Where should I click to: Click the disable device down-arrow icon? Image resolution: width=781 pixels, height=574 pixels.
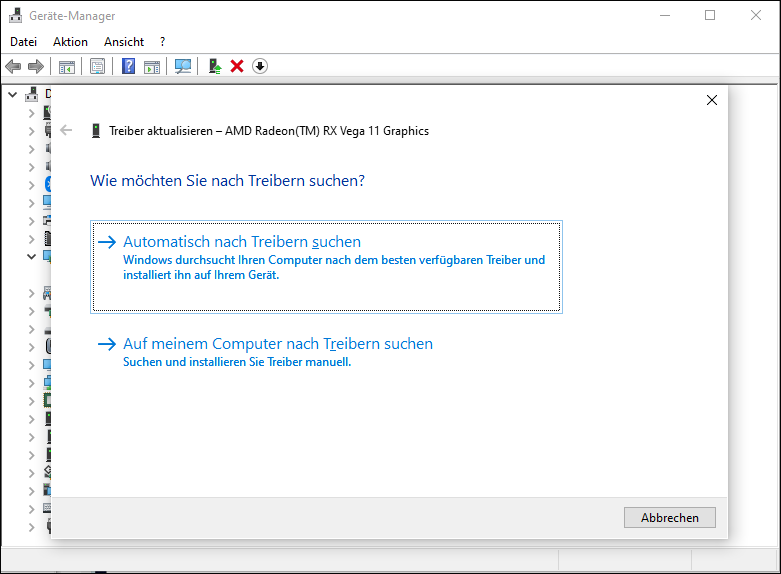260,66
